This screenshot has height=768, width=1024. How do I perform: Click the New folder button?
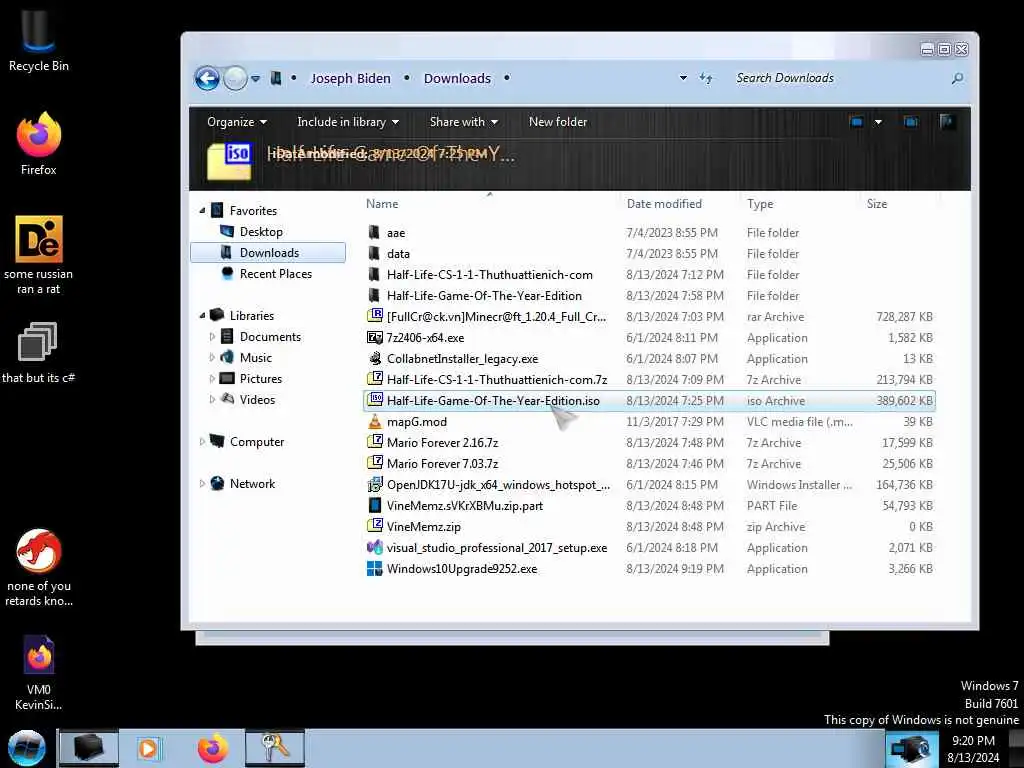click(558, 122)
